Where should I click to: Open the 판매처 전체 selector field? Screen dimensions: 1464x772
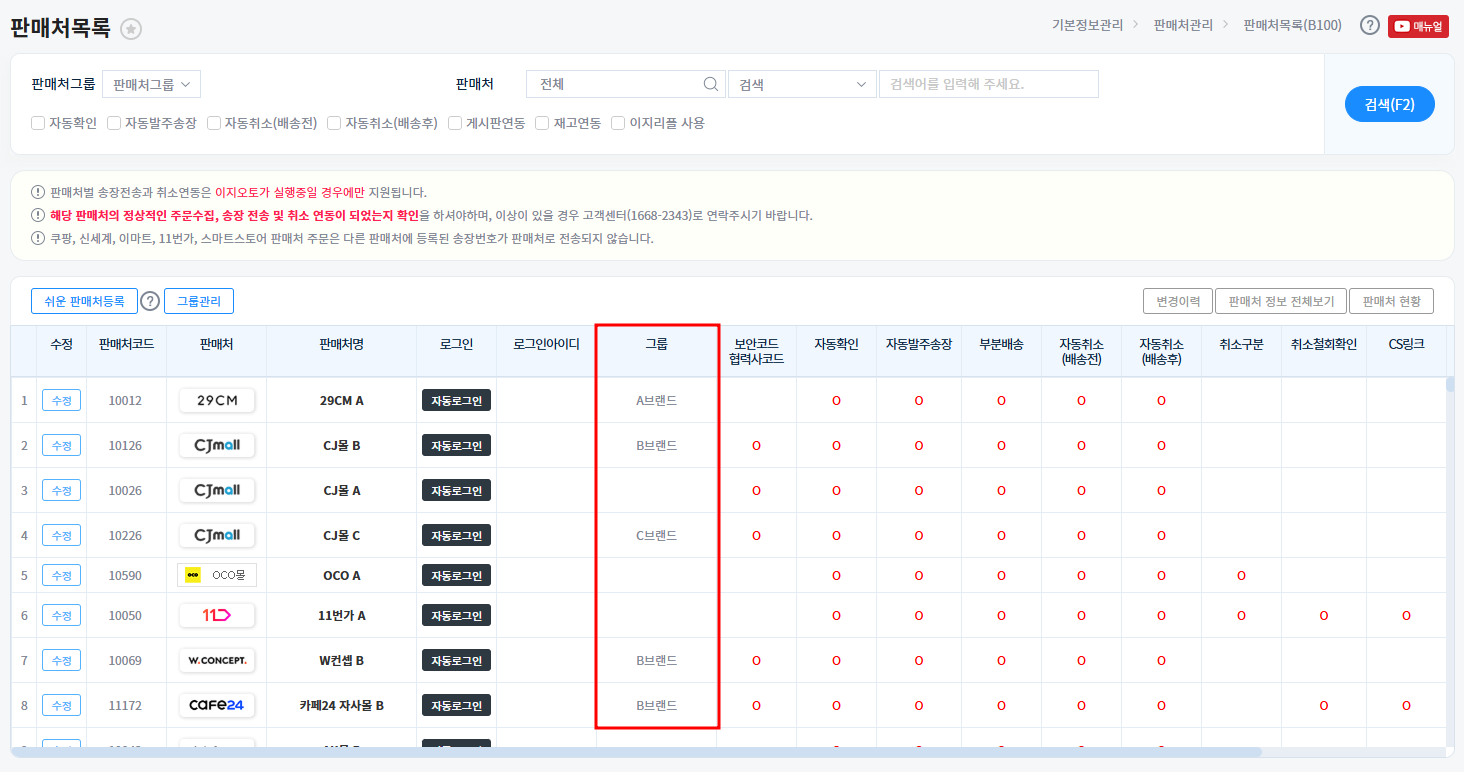pos(615,85)
